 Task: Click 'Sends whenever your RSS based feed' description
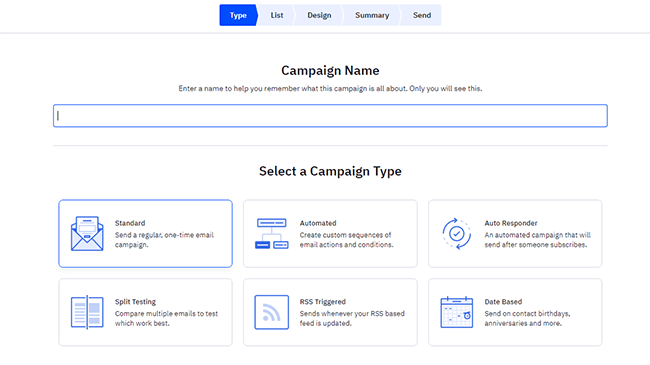pos(352,318)
